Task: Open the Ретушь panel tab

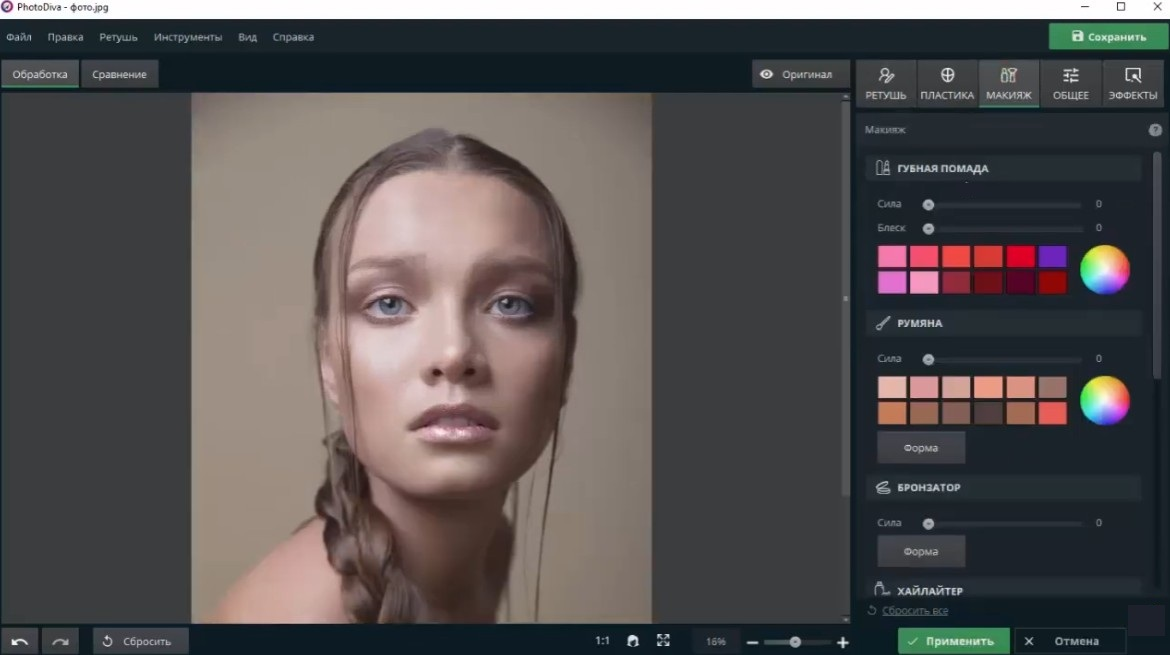Action: coord(886,84)
